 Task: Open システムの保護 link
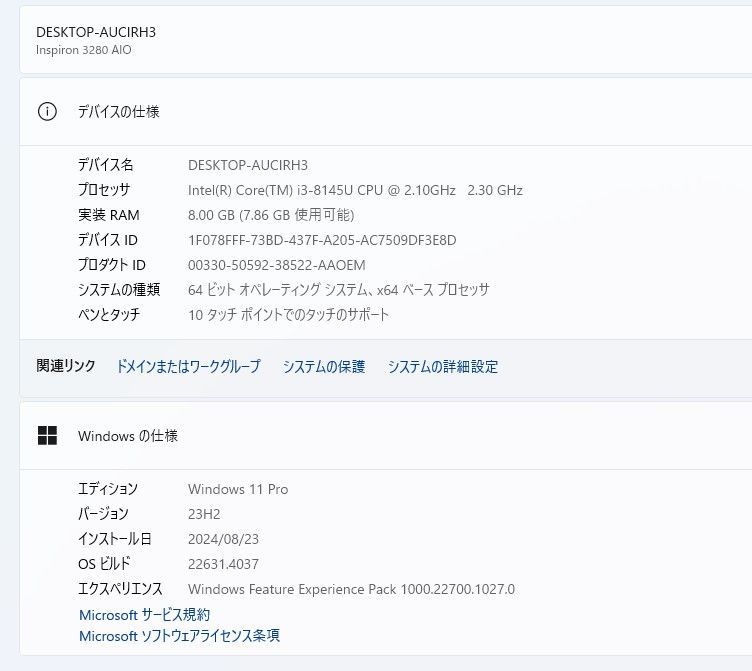click(x=324, y=366)
